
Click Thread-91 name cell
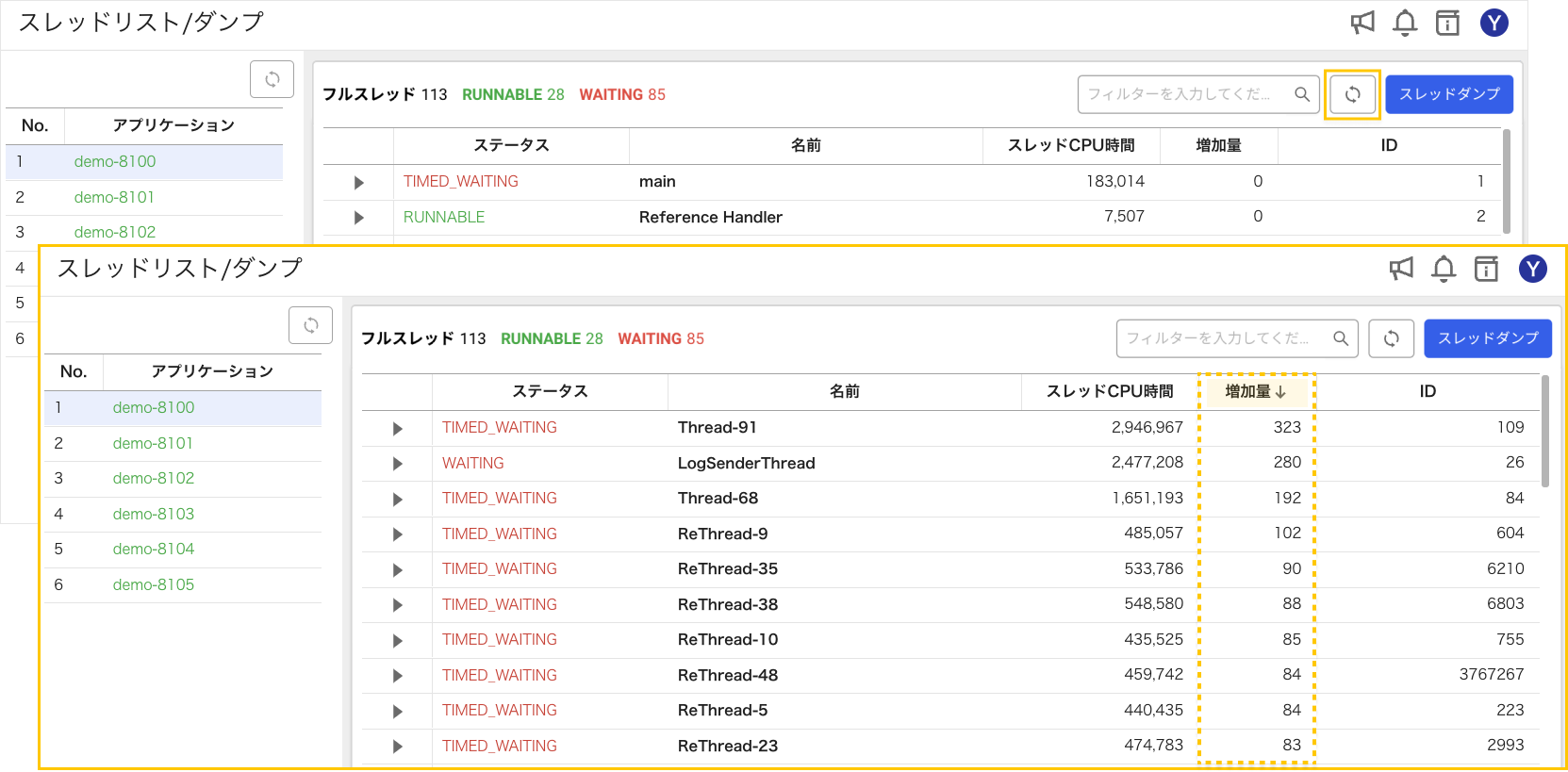(718, 427)
